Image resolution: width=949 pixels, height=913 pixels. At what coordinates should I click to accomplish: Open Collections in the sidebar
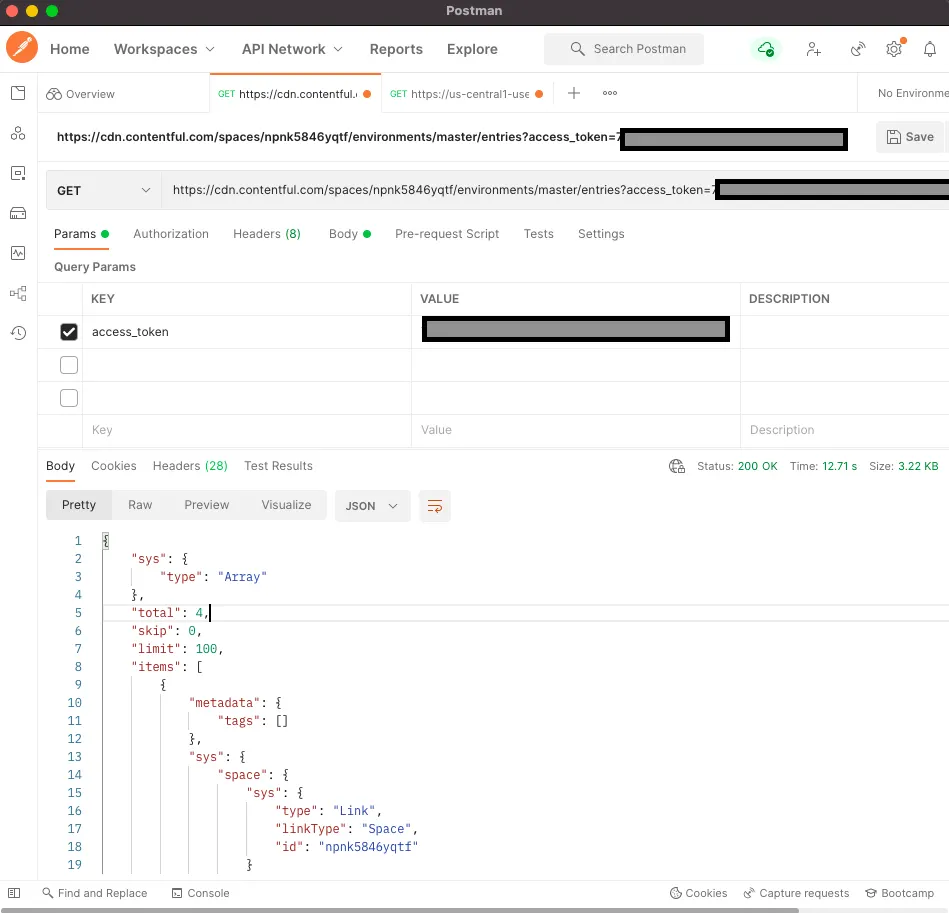18,93
